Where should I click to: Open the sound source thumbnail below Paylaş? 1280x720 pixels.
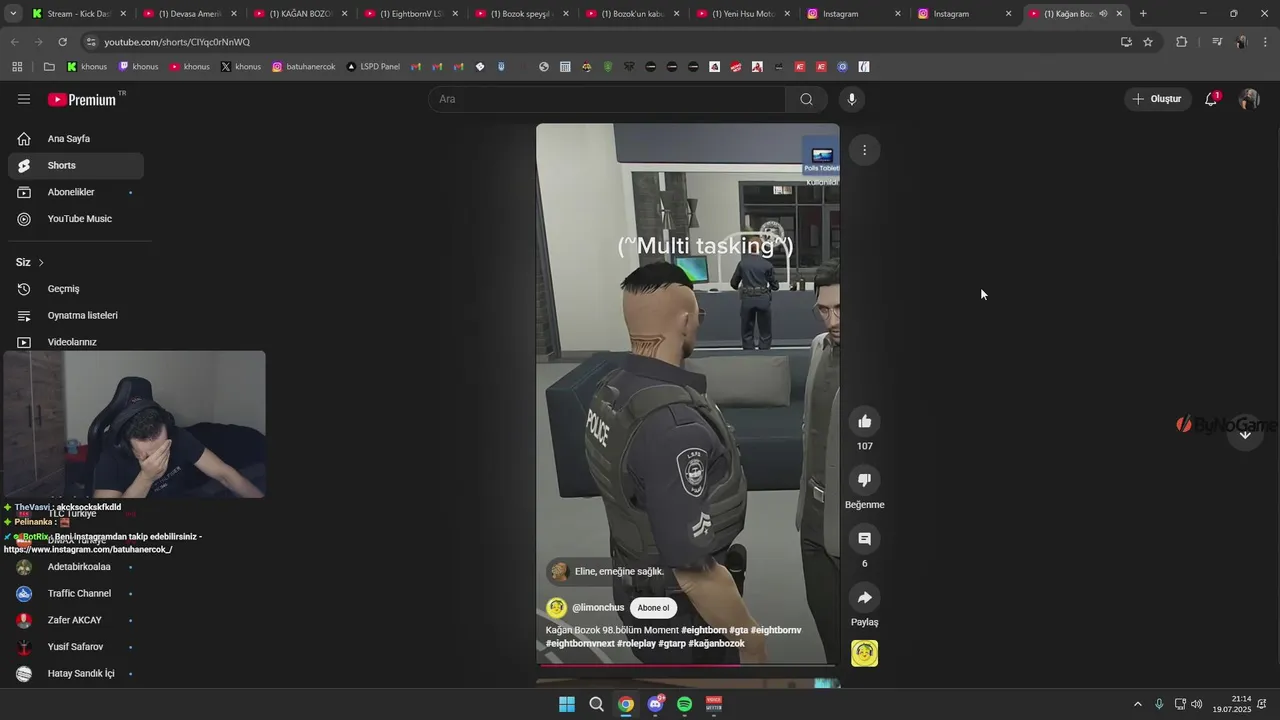coord(865,653)
